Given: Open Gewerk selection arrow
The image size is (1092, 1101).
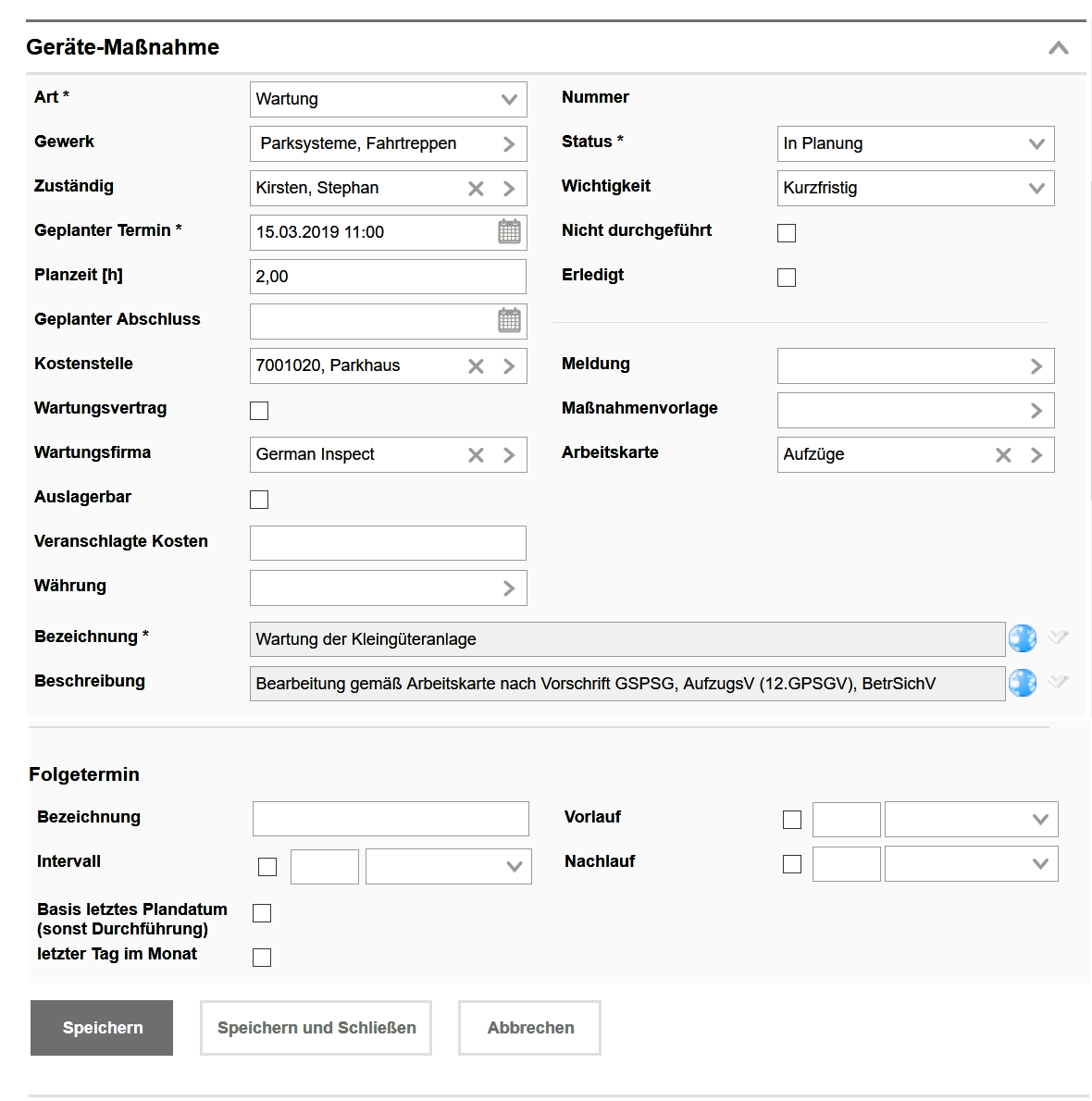Looking at the screenshot, I should tap(509, 144).
